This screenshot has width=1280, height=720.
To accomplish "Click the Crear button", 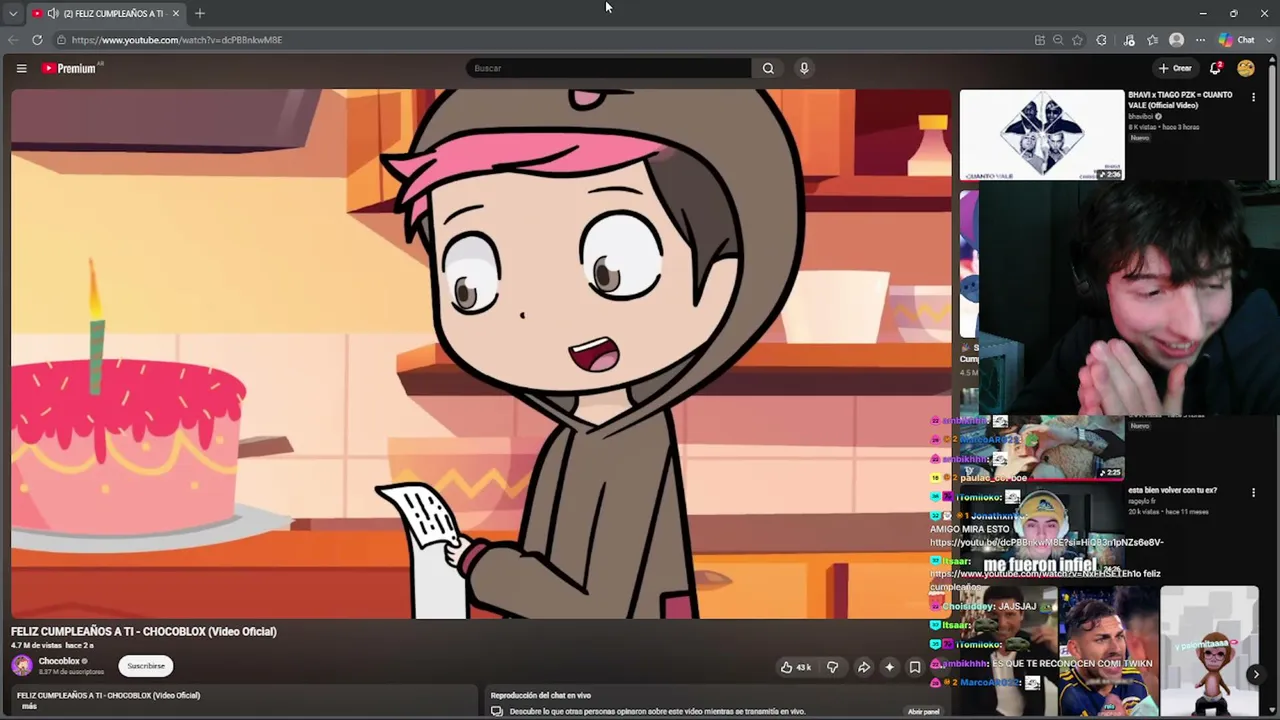I will (1175, 68).
